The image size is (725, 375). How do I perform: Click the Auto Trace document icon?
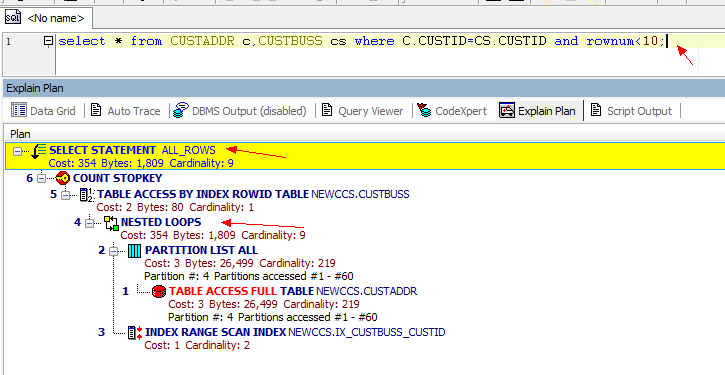tap(96, 110)
